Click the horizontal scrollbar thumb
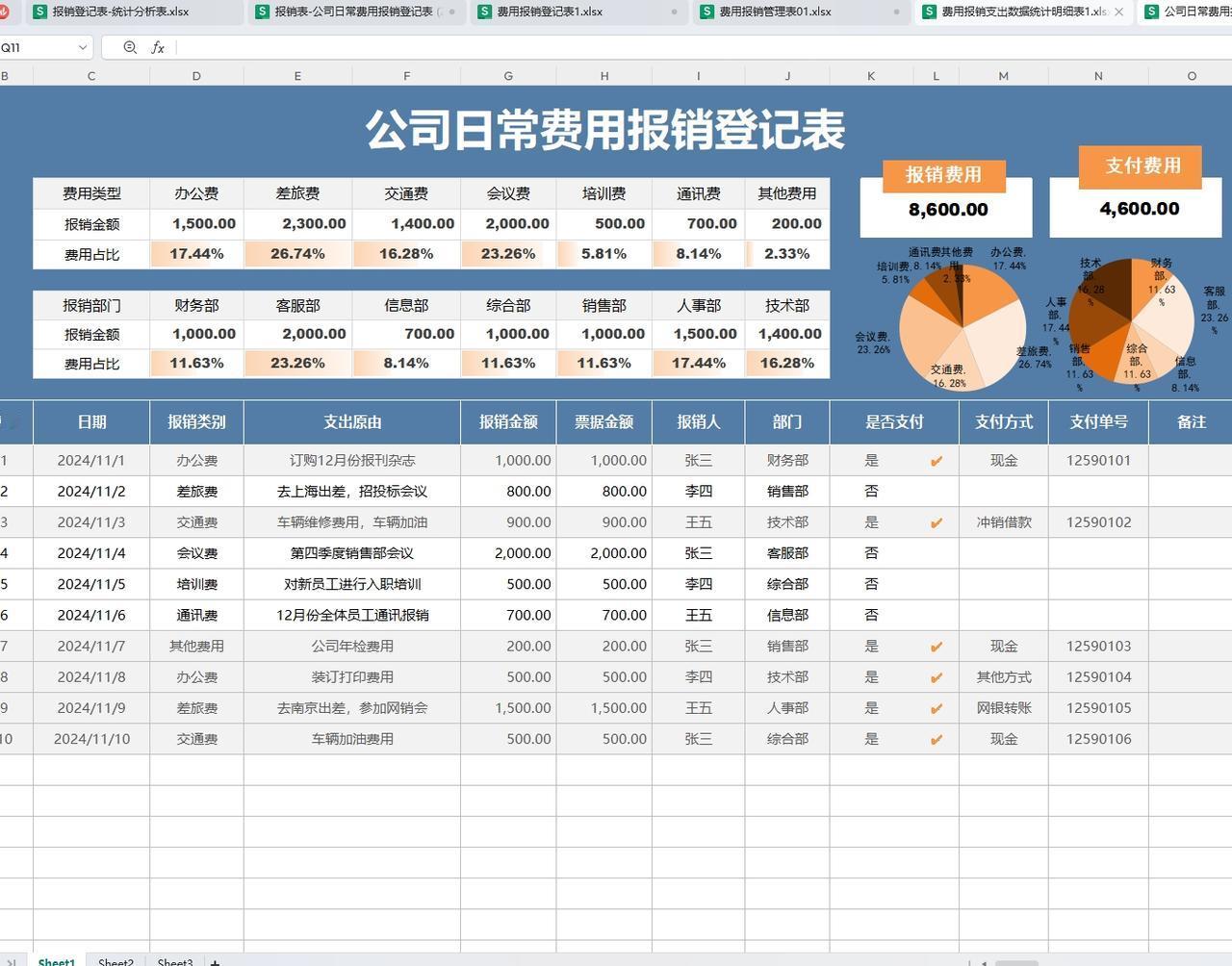Viewport: 1232px width, 966px height. pyautogui.click(x=1015, y=962)
